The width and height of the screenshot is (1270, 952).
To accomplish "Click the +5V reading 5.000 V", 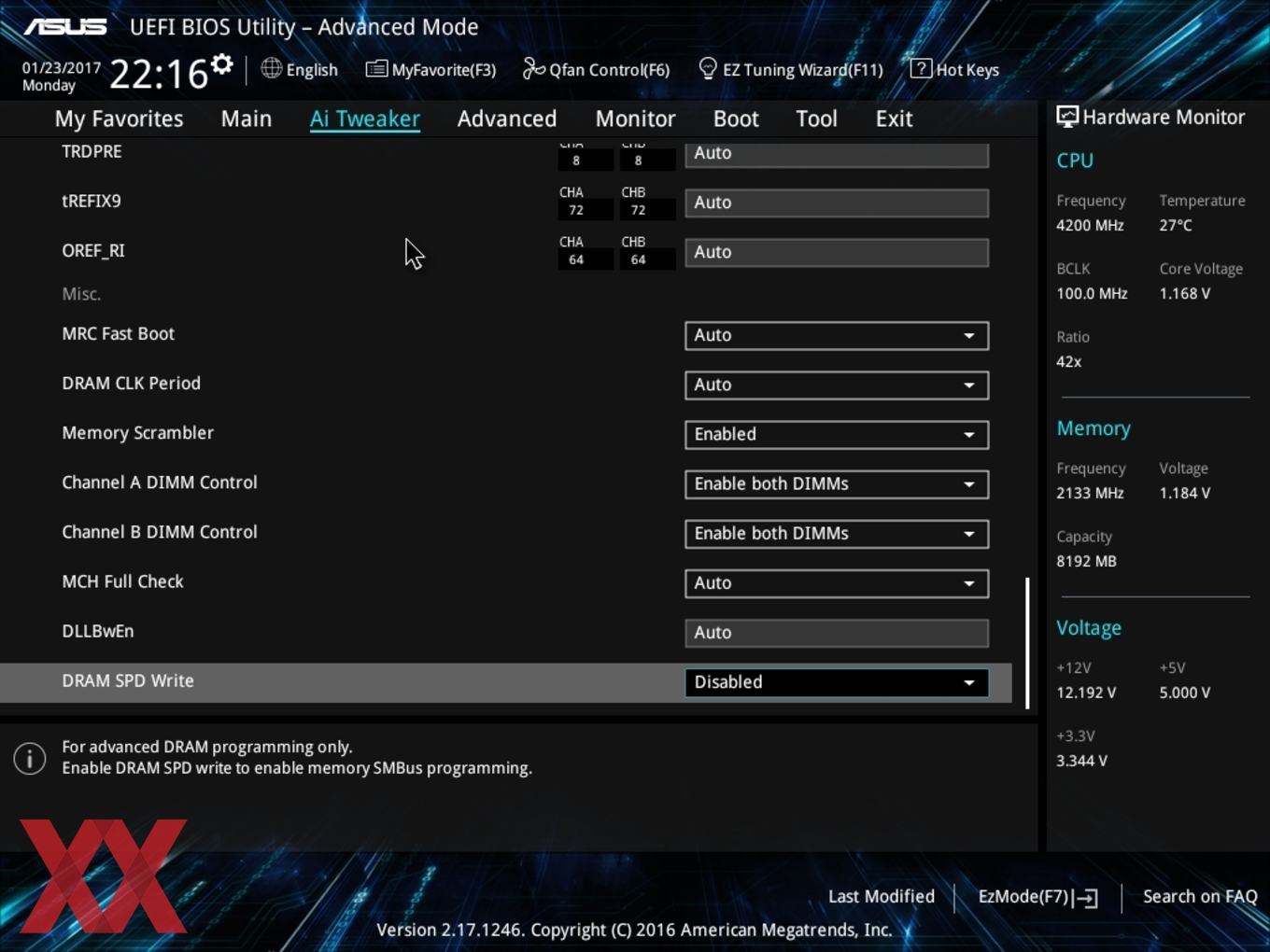I will (x=1185, y=693).
